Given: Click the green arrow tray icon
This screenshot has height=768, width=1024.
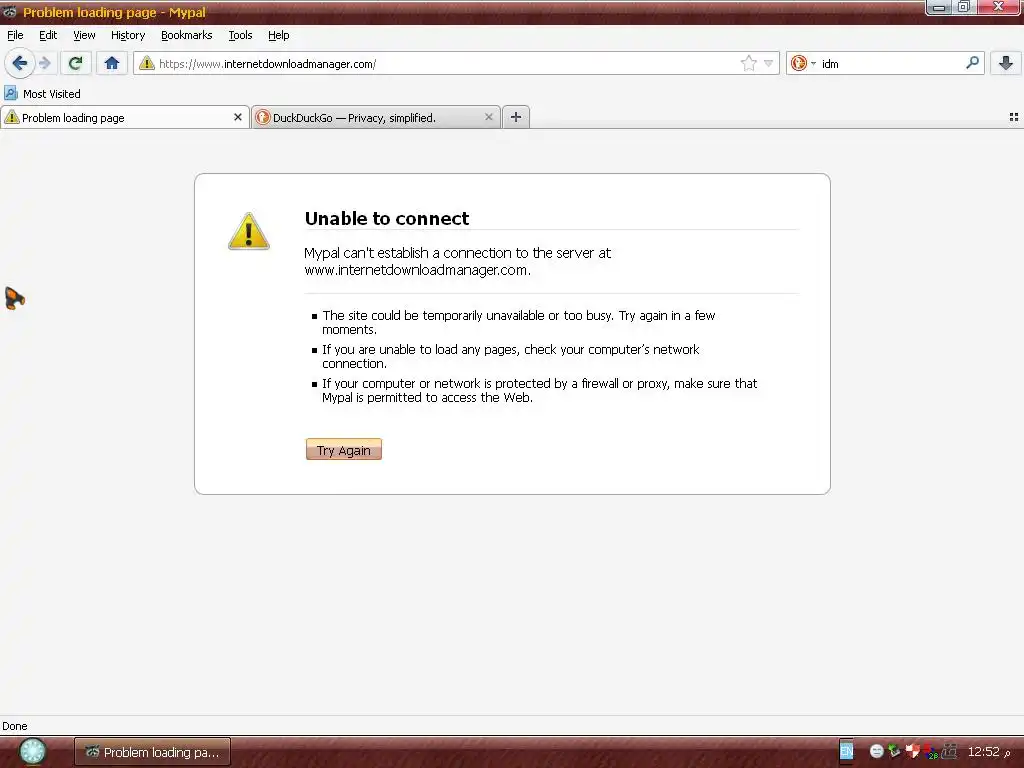Looking at the screenshot, I should pyautogui.click(x=894, y=752).
